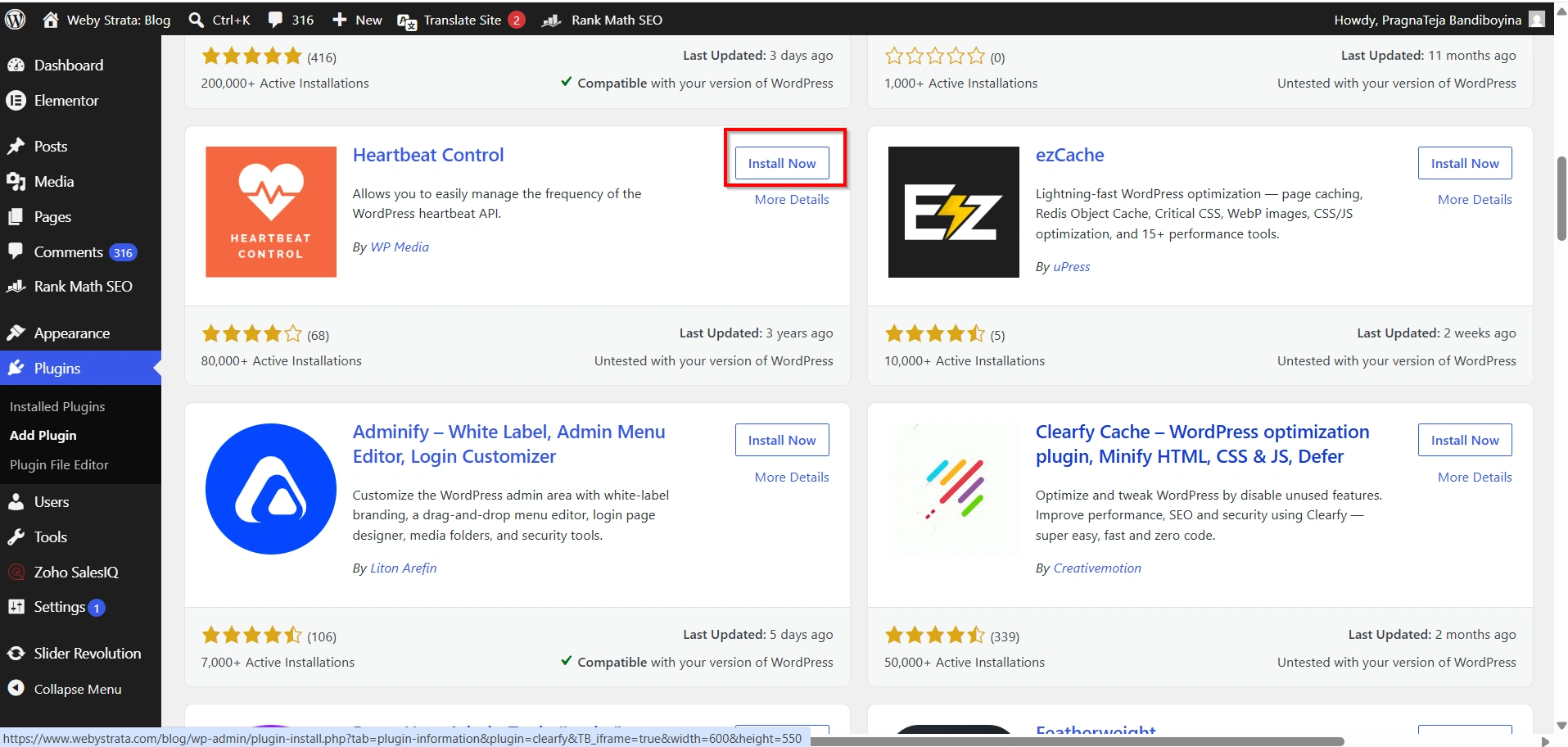The image size is (1568, 747).
Task: Click the horizontal scrollbar at bottom
Action: [x=1077, y=740]
